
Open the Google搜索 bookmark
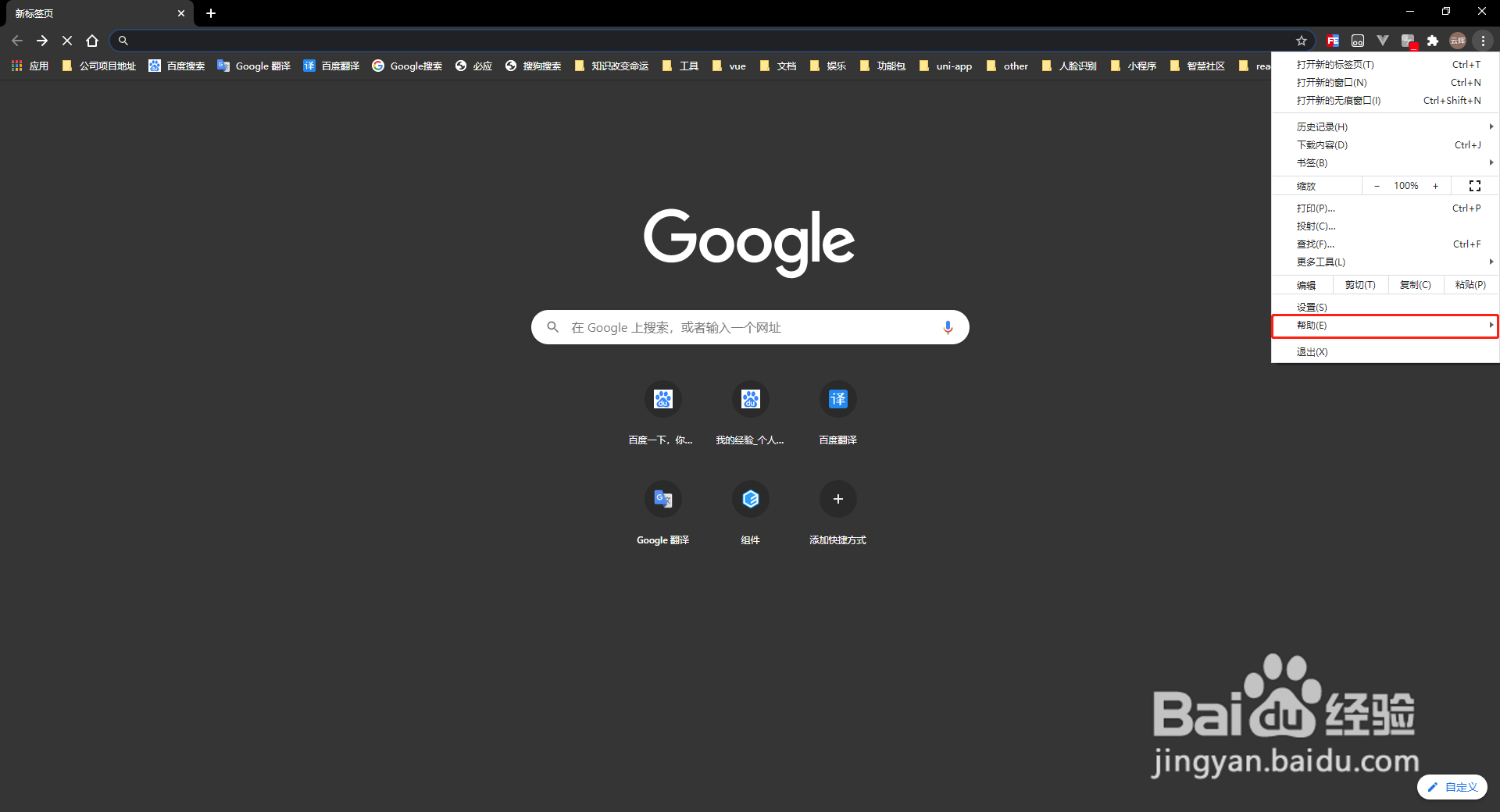pos(407,66)
